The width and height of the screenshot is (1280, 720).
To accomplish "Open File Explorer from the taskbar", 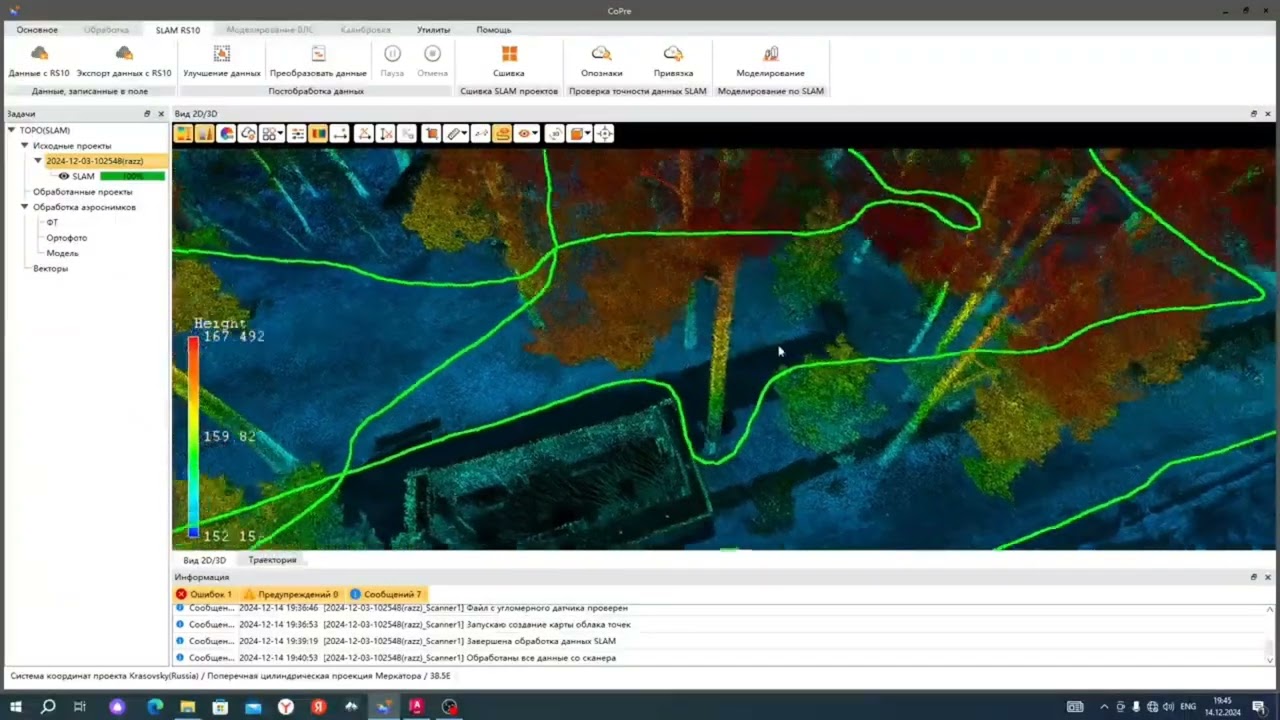I will tap(187, 707).
